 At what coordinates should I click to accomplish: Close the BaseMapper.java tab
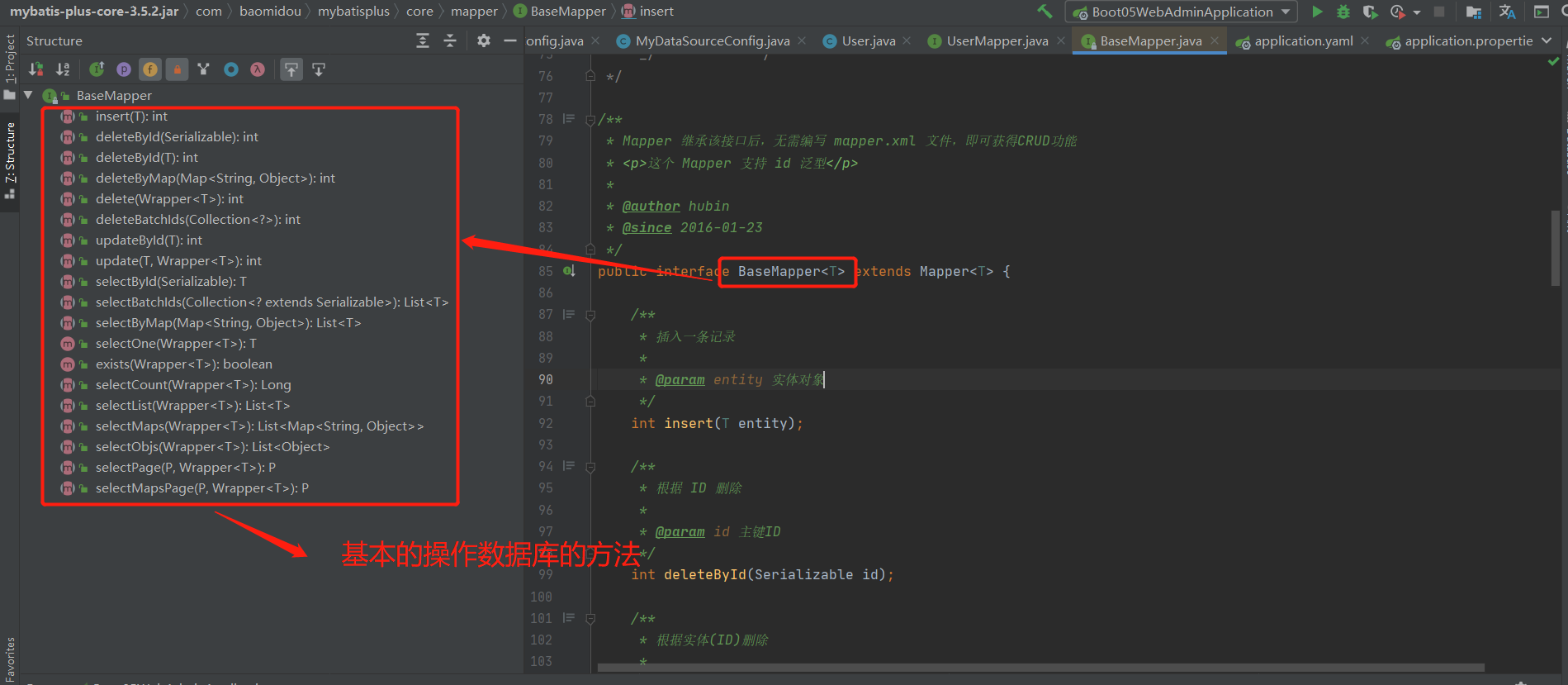[x=1215, y=40]
